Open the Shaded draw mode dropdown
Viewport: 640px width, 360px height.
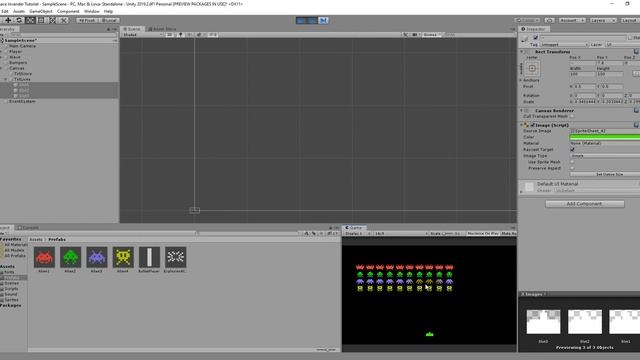click(142, 35)
